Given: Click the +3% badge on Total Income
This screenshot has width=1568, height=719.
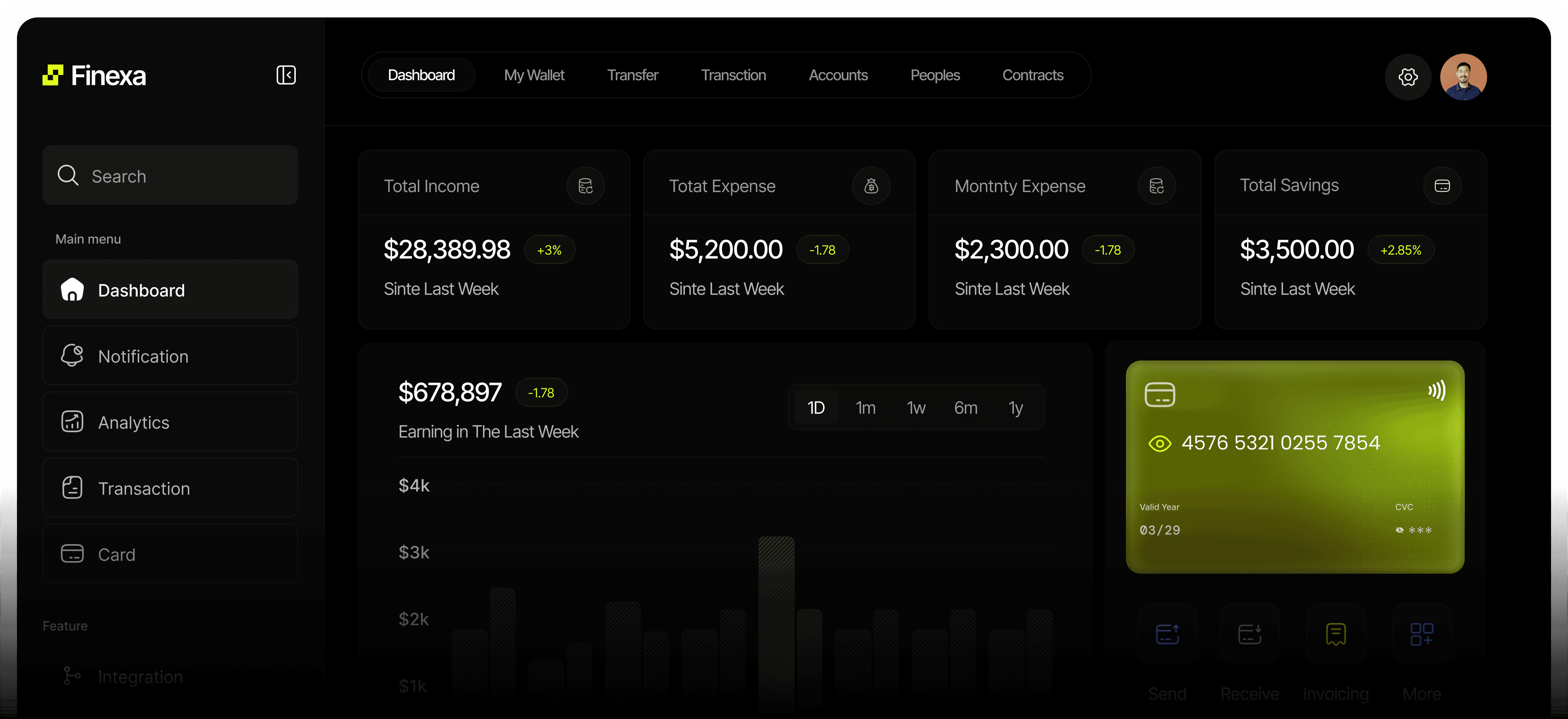Looking at the screenshot, I should click(549, 250).
